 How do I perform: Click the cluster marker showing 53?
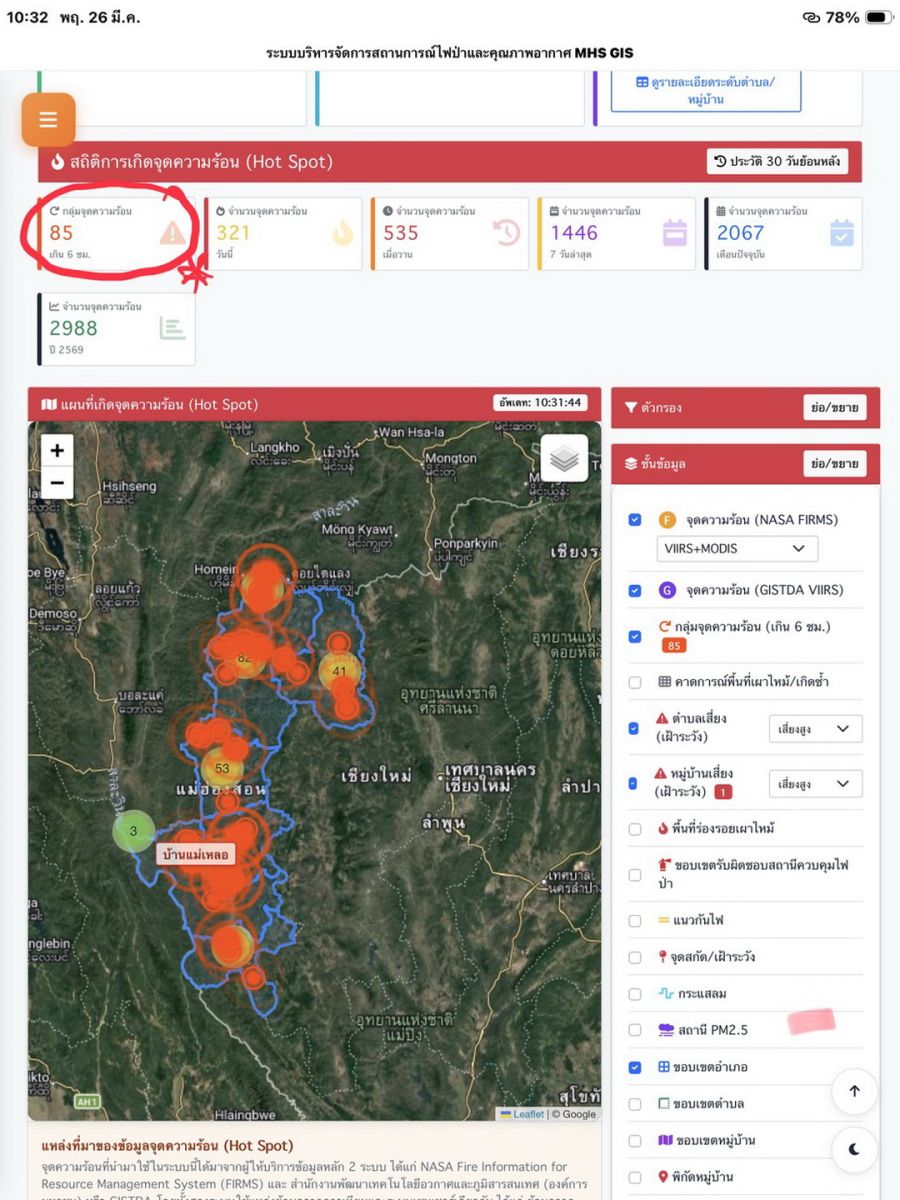[222, 768]
